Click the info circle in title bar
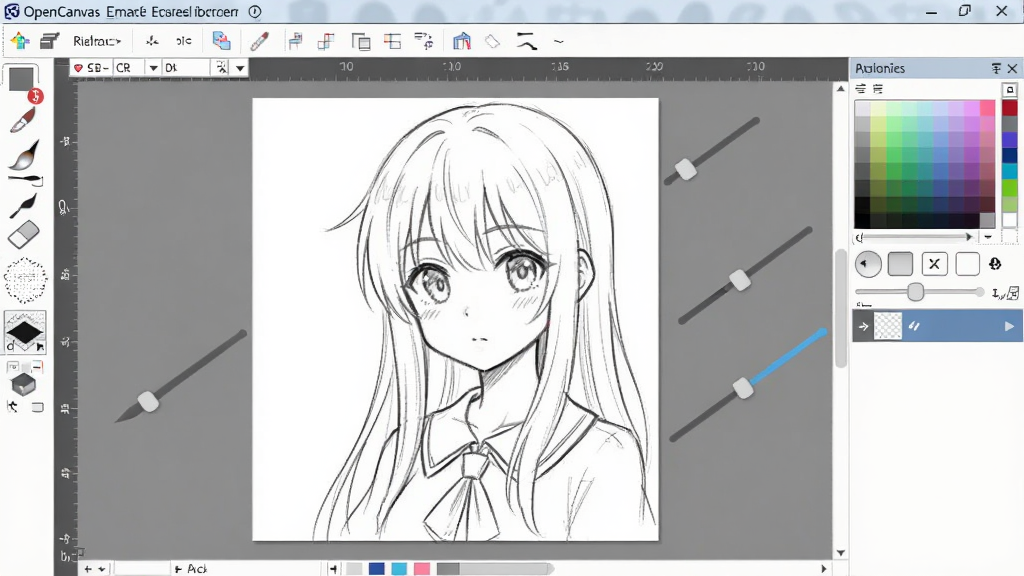This screenshot has width=1024, height=576. coord(255,12)
